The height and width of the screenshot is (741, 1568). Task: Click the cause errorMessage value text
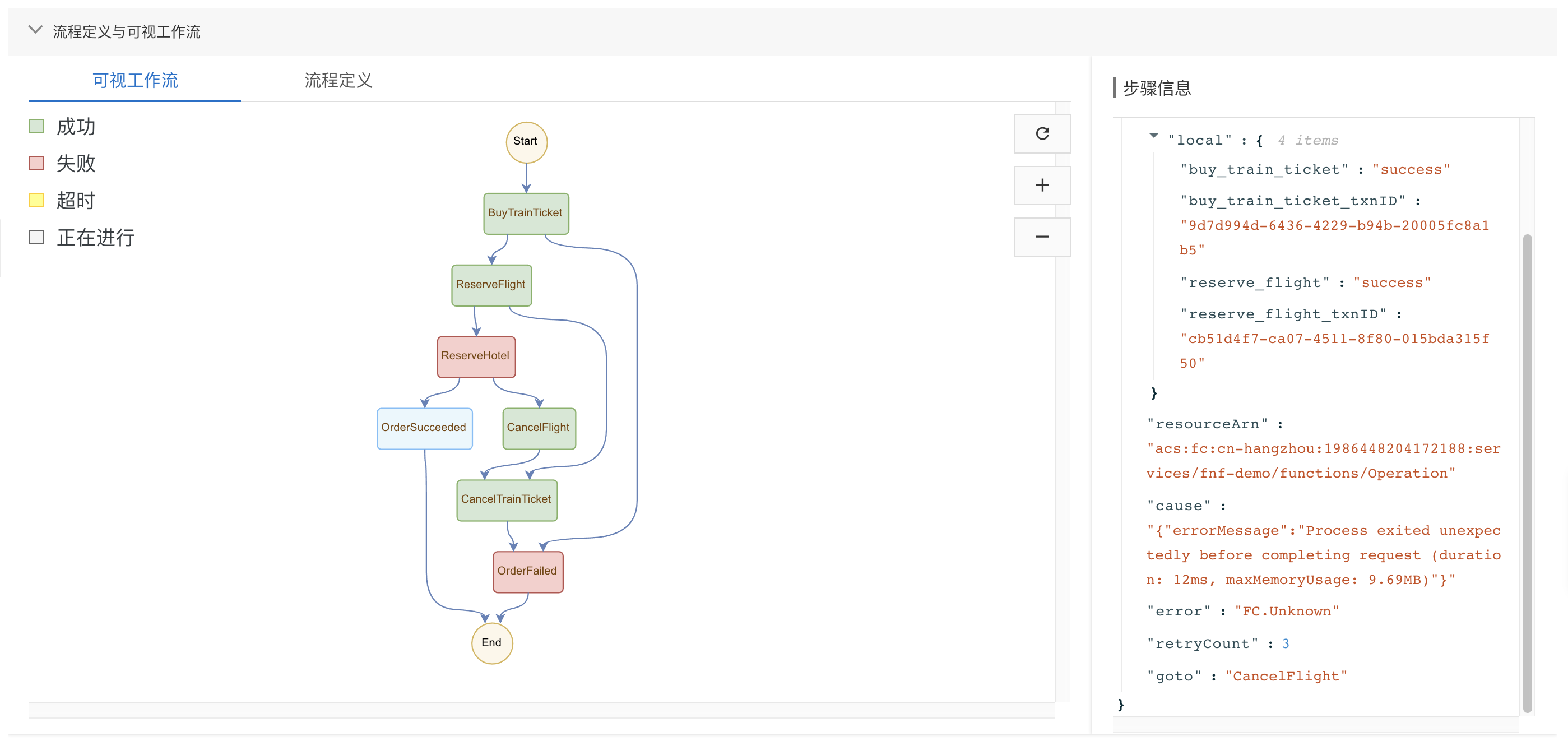1323,555
